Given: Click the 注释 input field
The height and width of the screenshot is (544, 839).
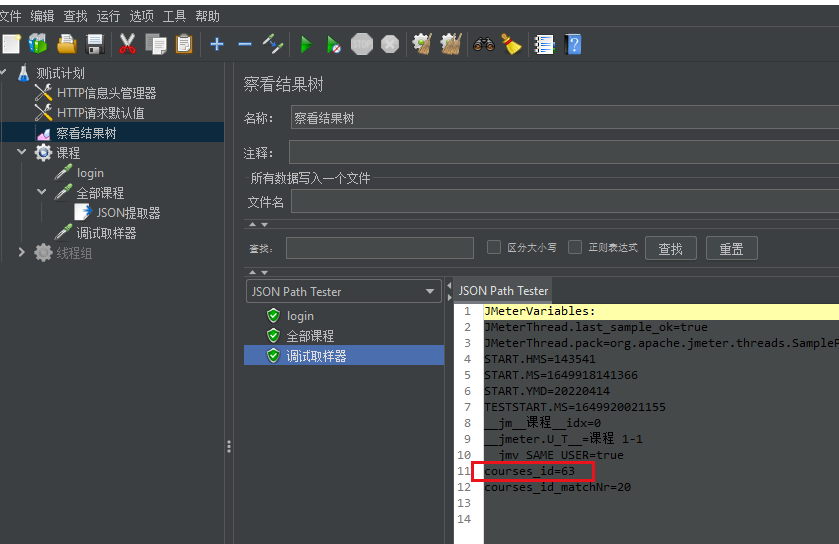Looking at the screenshot, I should tap(563, 152).
